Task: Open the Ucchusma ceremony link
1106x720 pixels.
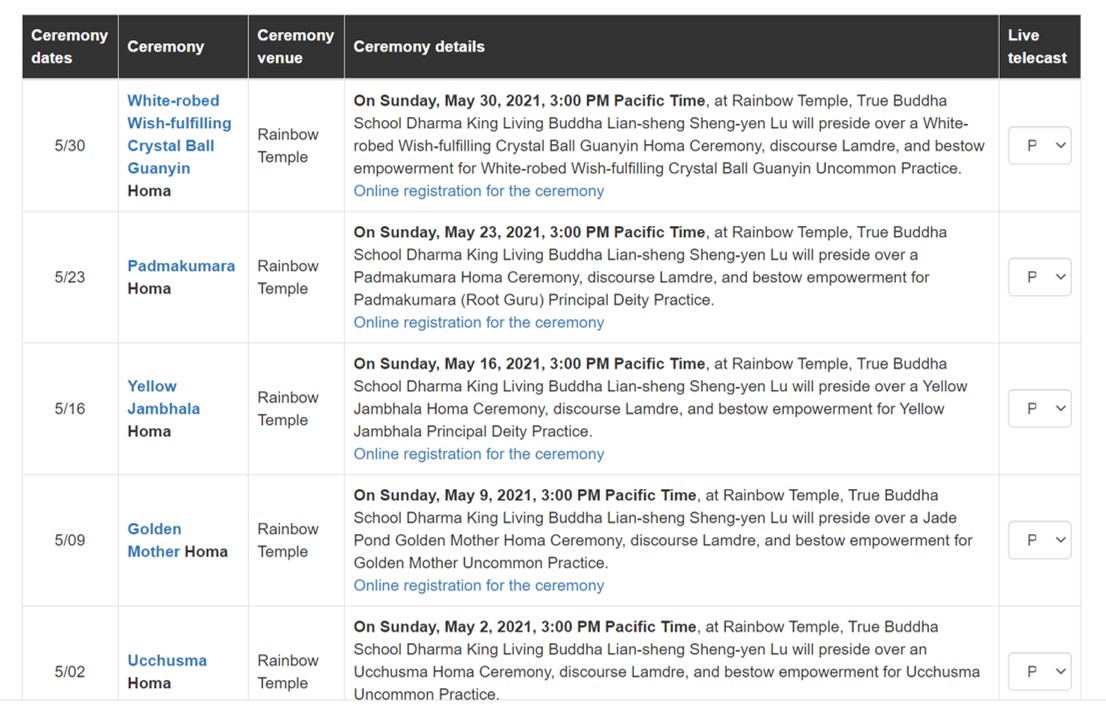Action: click(167, 660)
